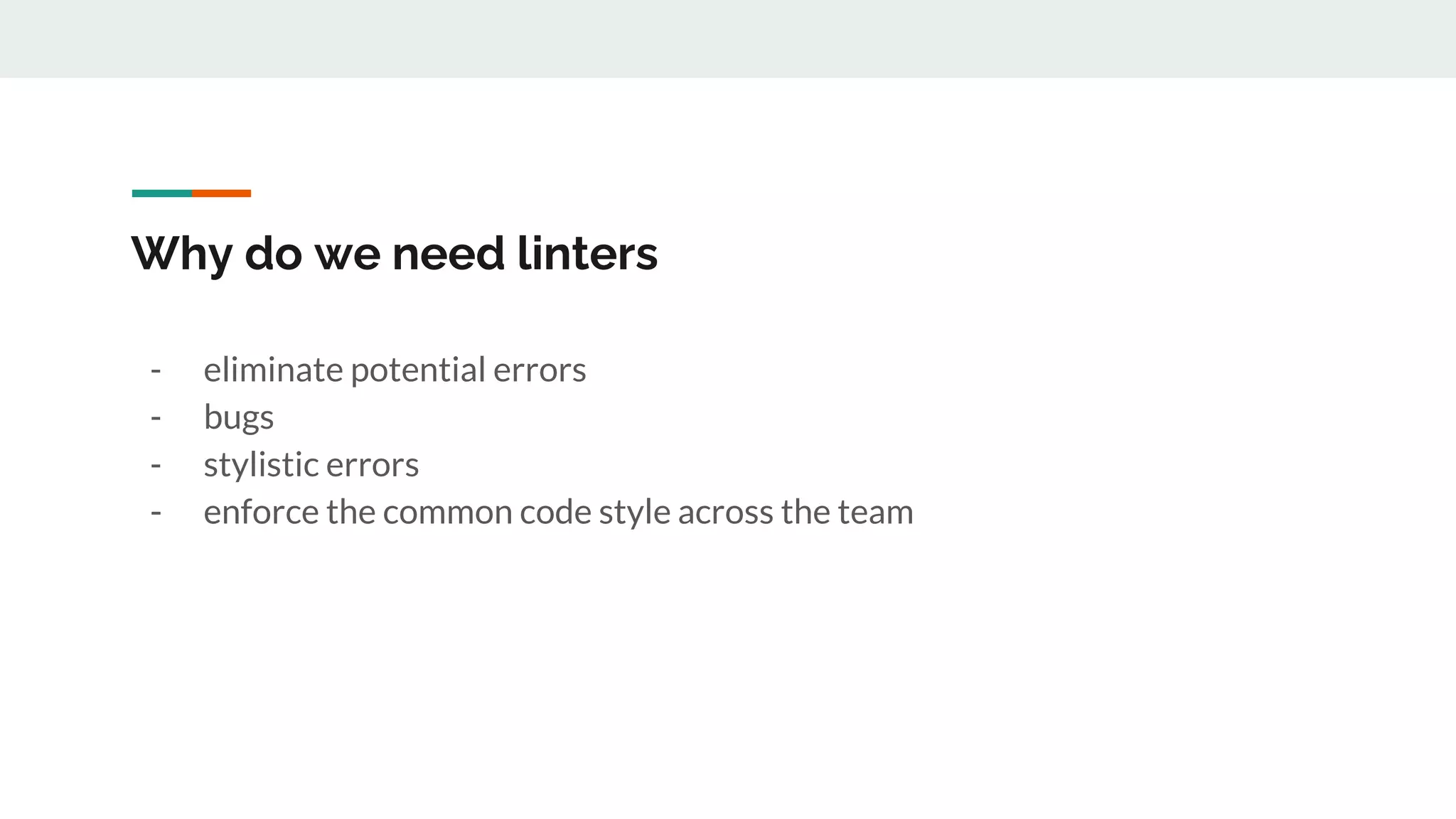Click the word "stylistic" in the third bullet

[x=261, y=465]
